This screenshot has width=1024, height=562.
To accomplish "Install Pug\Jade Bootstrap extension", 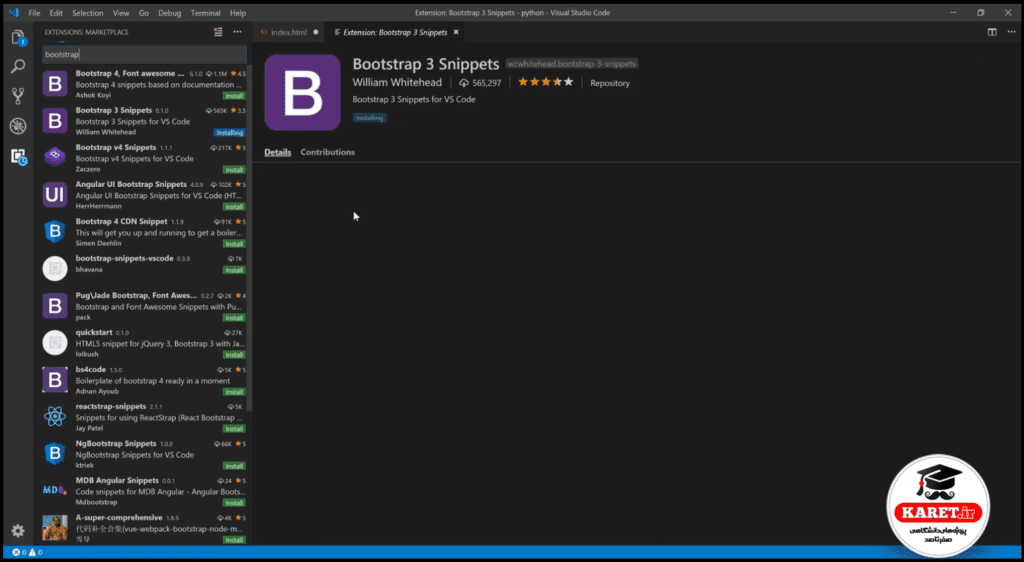I will tap(234, 318).
